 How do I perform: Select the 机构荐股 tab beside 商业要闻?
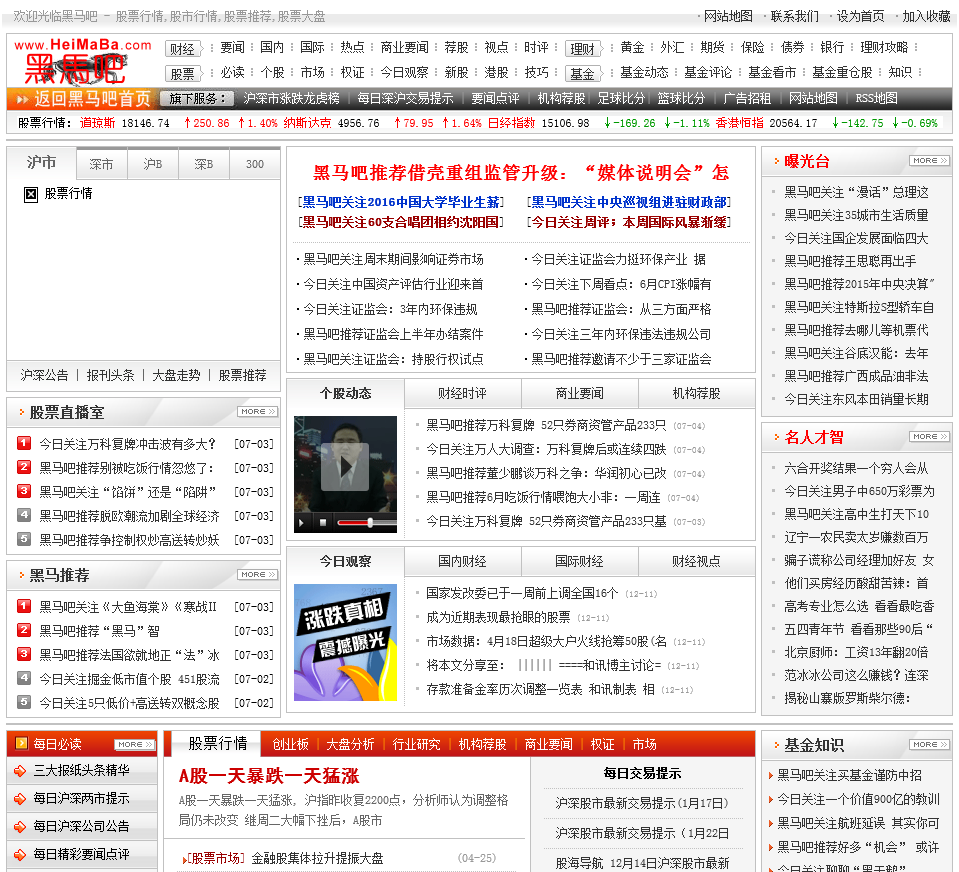[697, 393]
